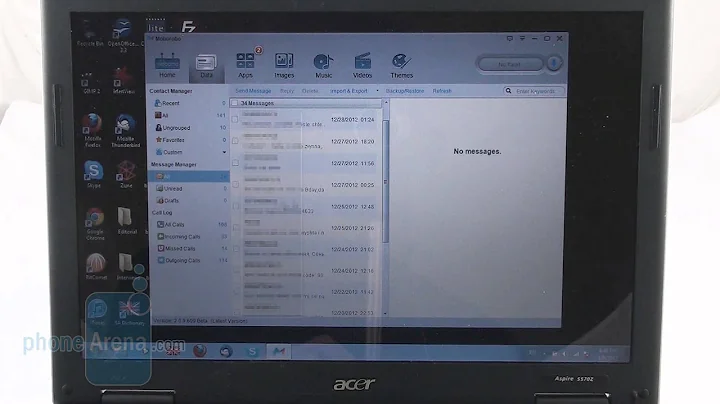This screenshot has width=720, height=404.
Task: Click Backup/Restore
Action: [405, 91]
